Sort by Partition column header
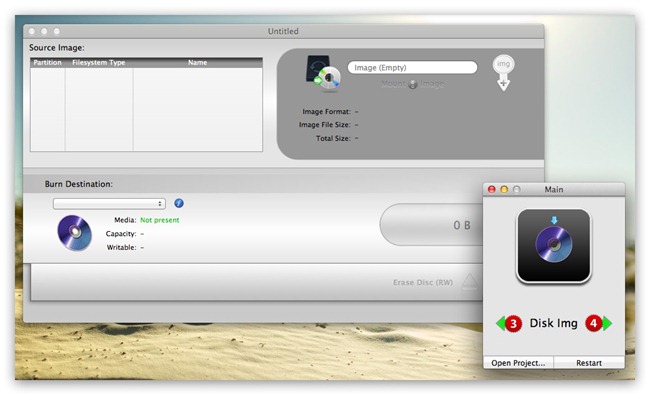The image size is (650, 395). [47, 63]
